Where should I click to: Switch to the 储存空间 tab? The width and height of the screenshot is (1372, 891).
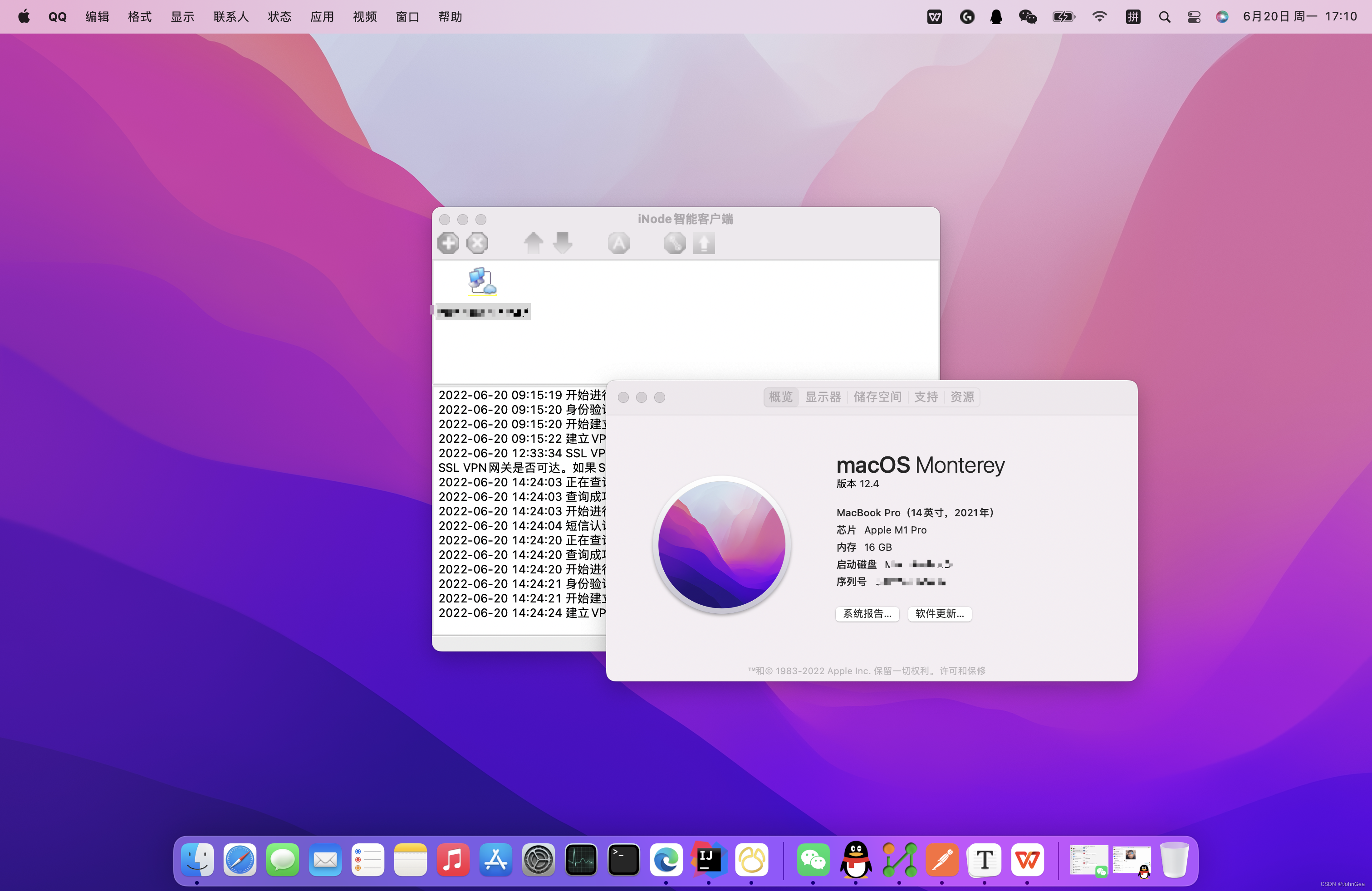[x=877, y=397]
